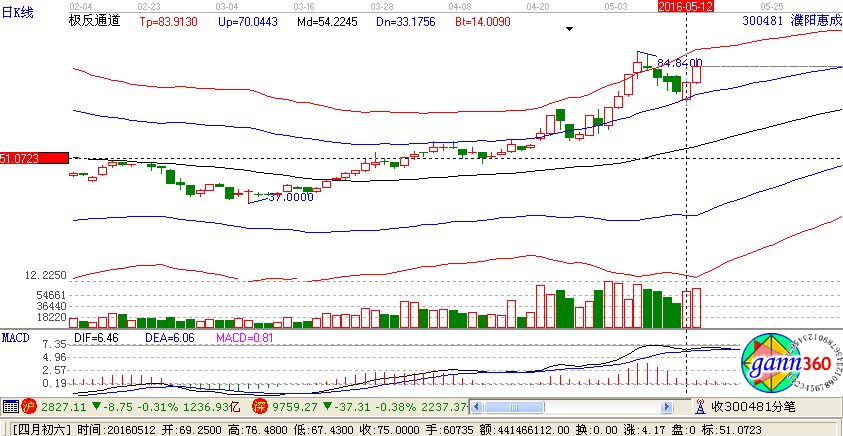
Task: Click the red 沪 Shanghai index icon
Action: (29, 407)
